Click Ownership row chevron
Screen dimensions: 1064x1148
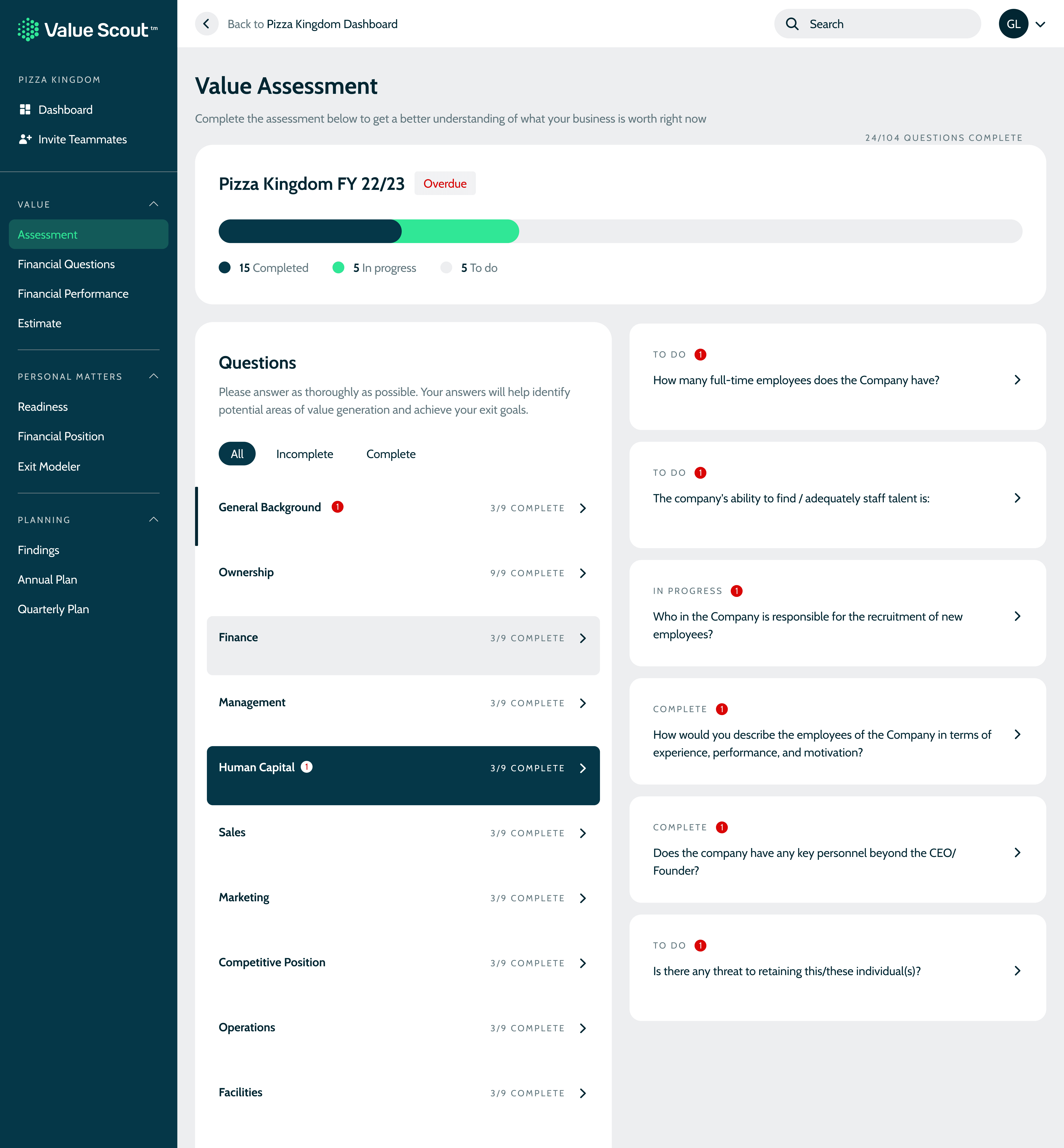tap(583, 573)
